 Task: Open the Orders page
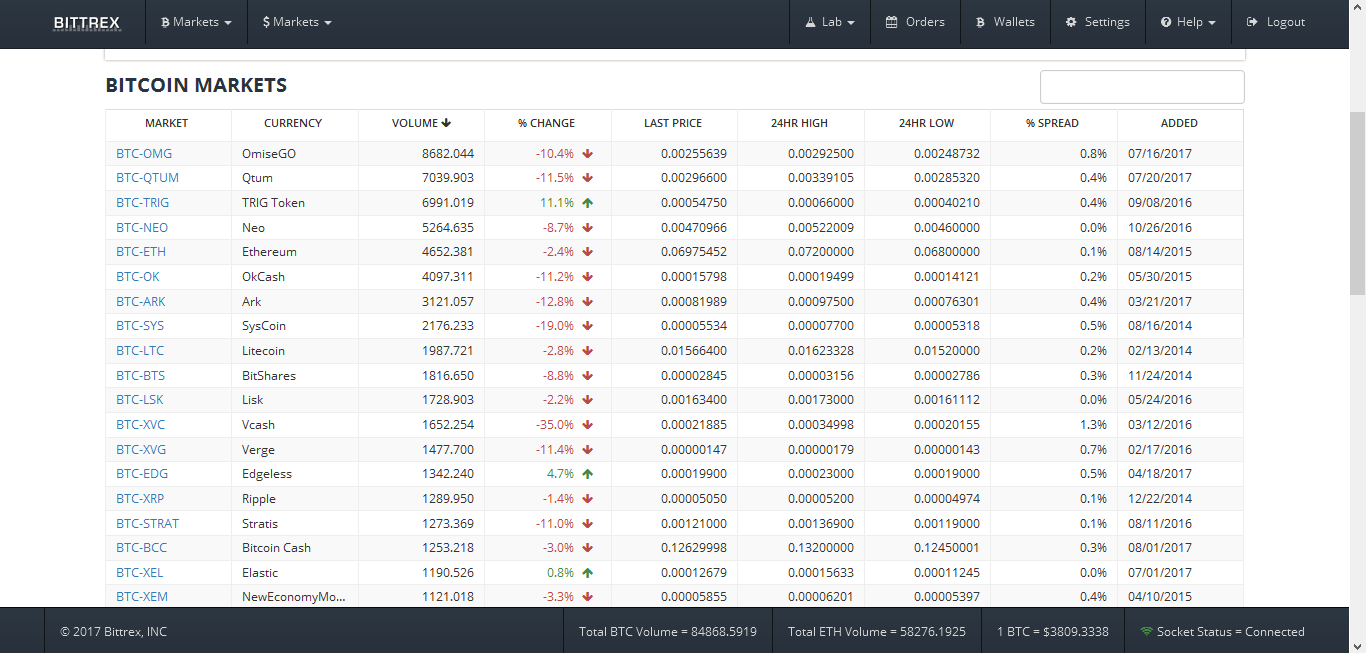(x=915, y=22)
